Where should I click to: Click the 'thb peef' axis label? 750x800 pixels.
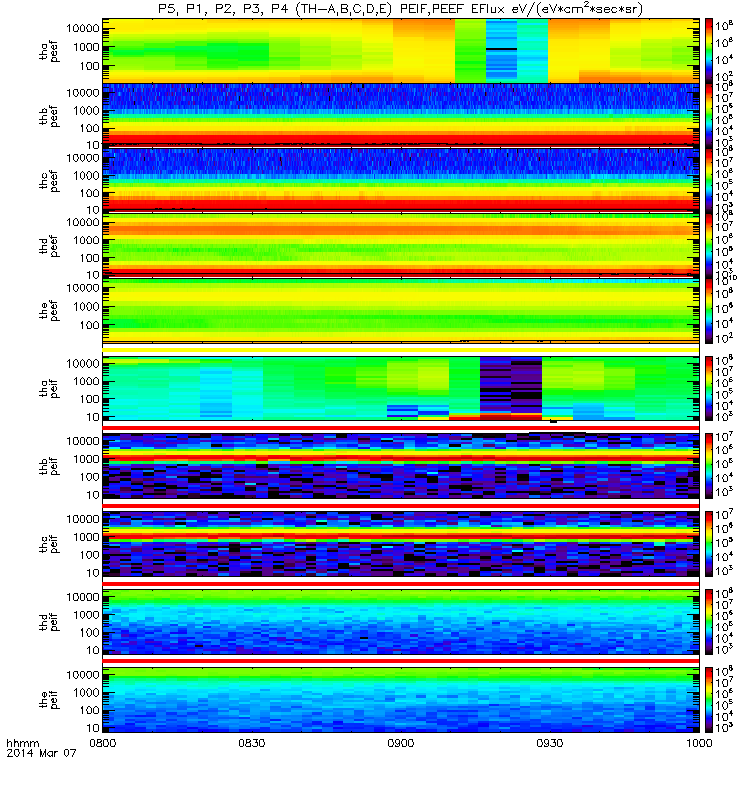coord(49,116)
